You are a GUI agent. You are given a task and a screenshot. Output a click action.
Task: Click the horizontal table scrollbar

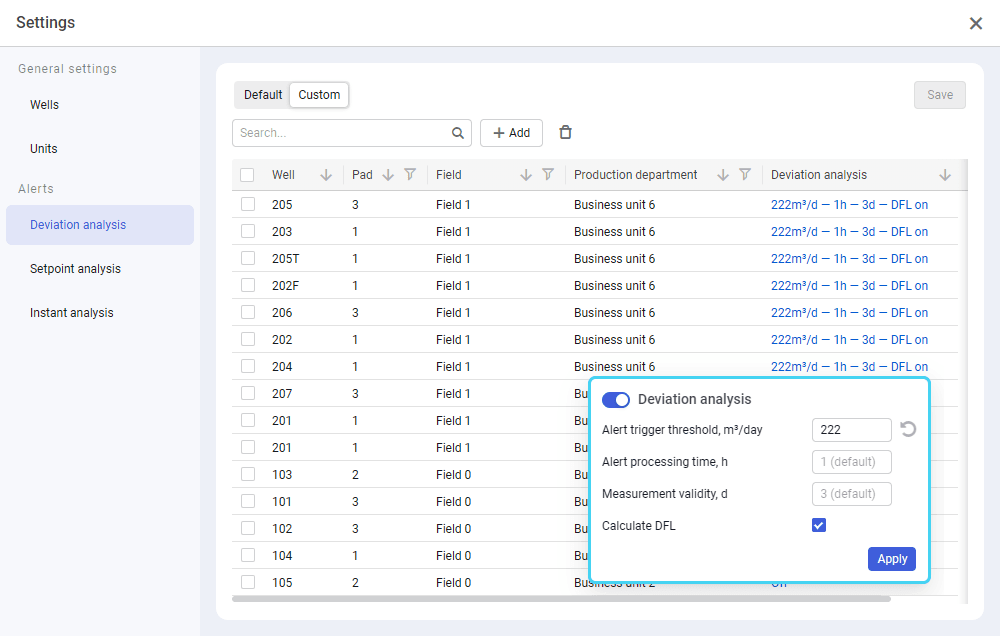click(x=561, y=599)
